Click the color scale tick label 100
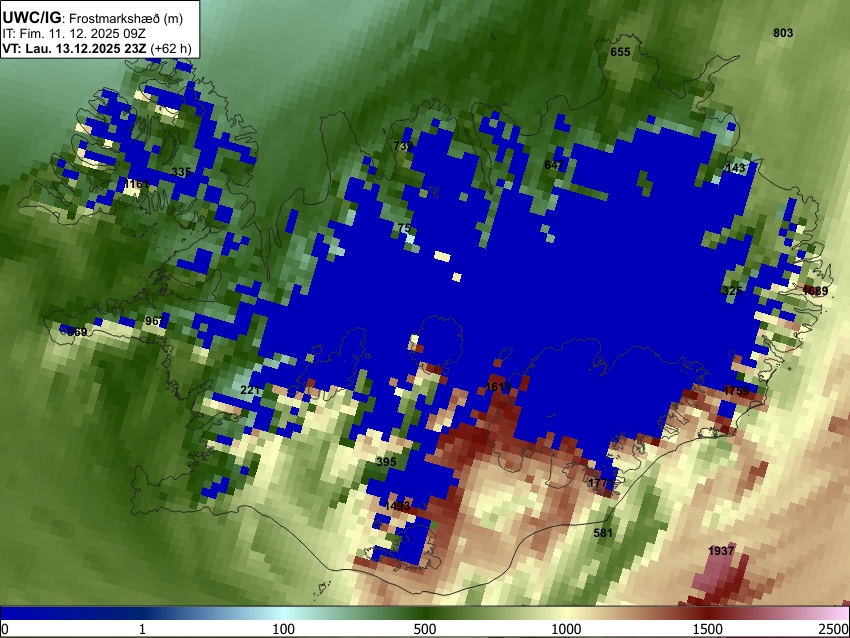The height and width of the screenshot is (638, 850). click(283, 629)
